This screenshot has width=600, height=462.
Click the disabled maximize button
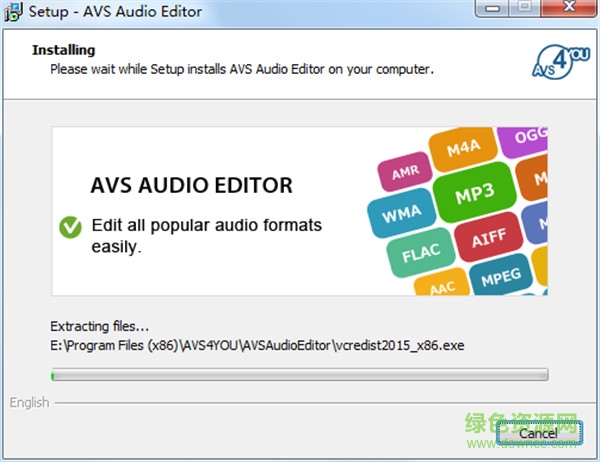tap(525, 7)
